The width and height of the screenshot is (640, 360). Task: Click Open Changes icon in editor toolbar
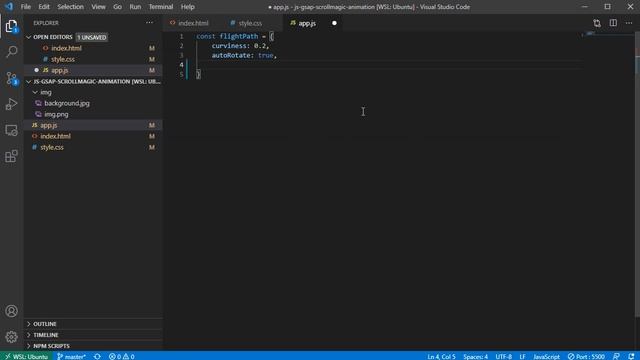tap(597, 23)
